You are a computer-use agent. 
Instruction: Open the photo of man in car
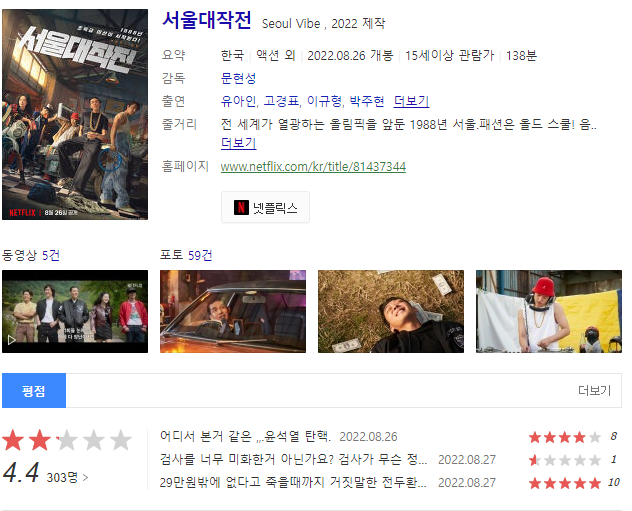click(x=233, y=312)
